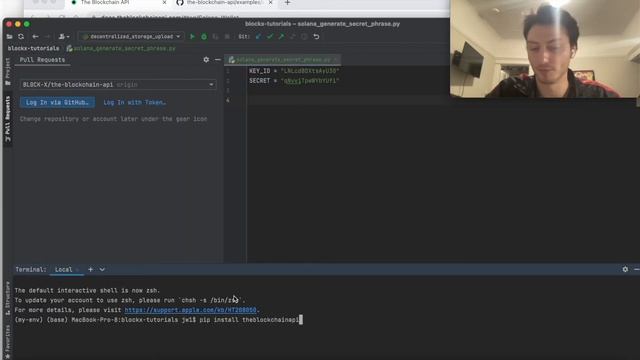Open the Structure sidebar tab
Image resolution: width=640 pixels, height=360 pixels.
pos(7,298)
